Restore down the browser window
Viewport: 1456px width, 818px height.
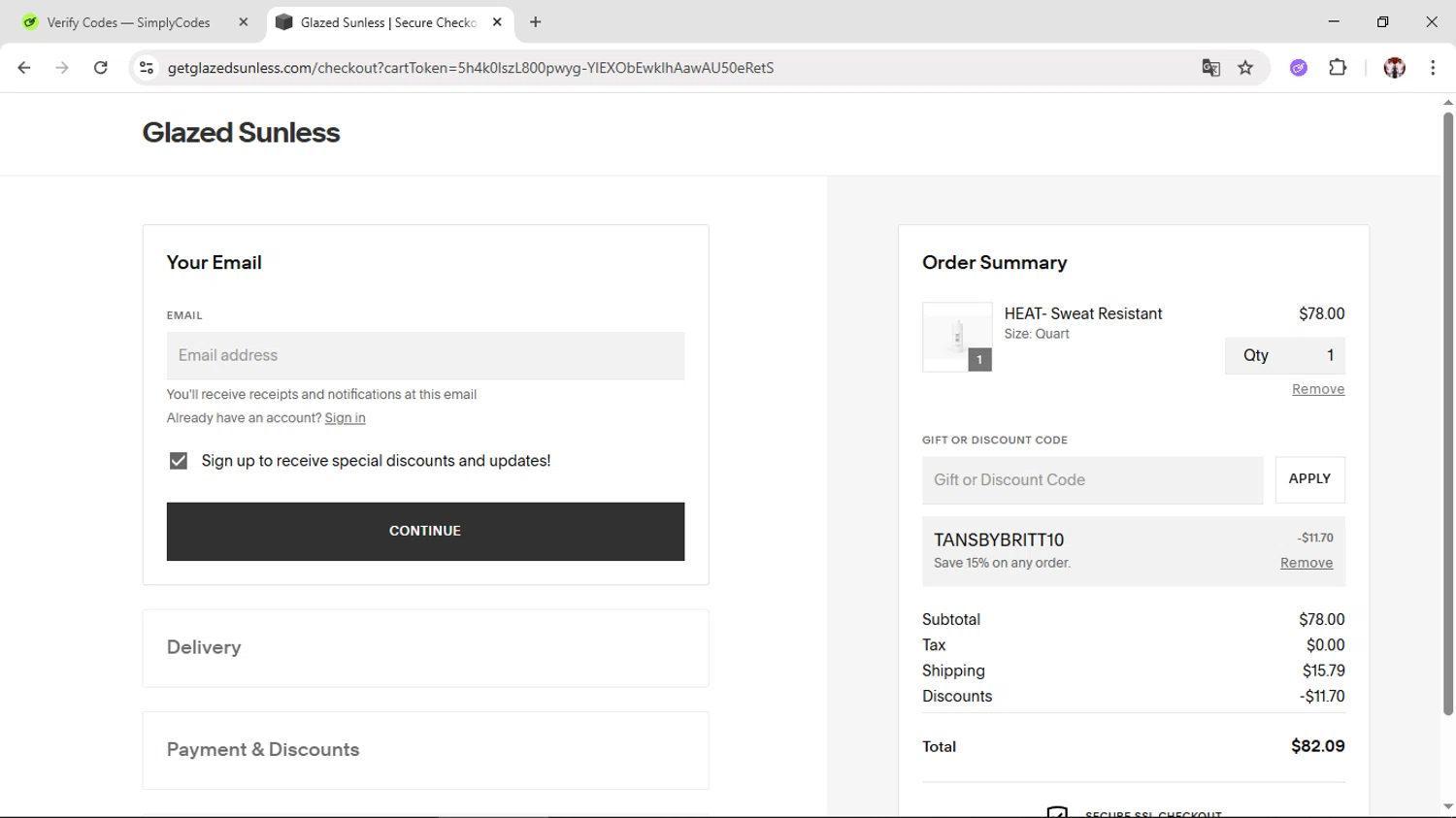pos(1383,21)
